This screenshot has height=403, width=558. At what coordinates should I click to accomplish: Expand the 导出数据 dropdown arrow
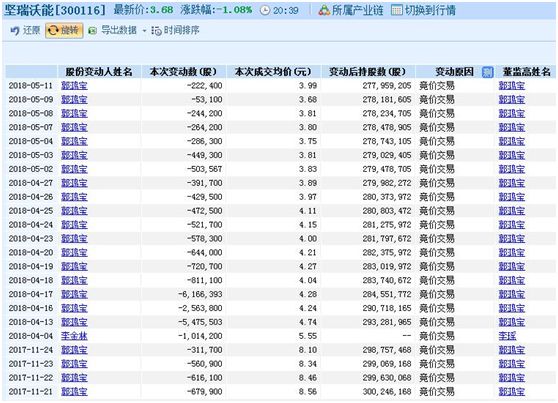[144, 31]
